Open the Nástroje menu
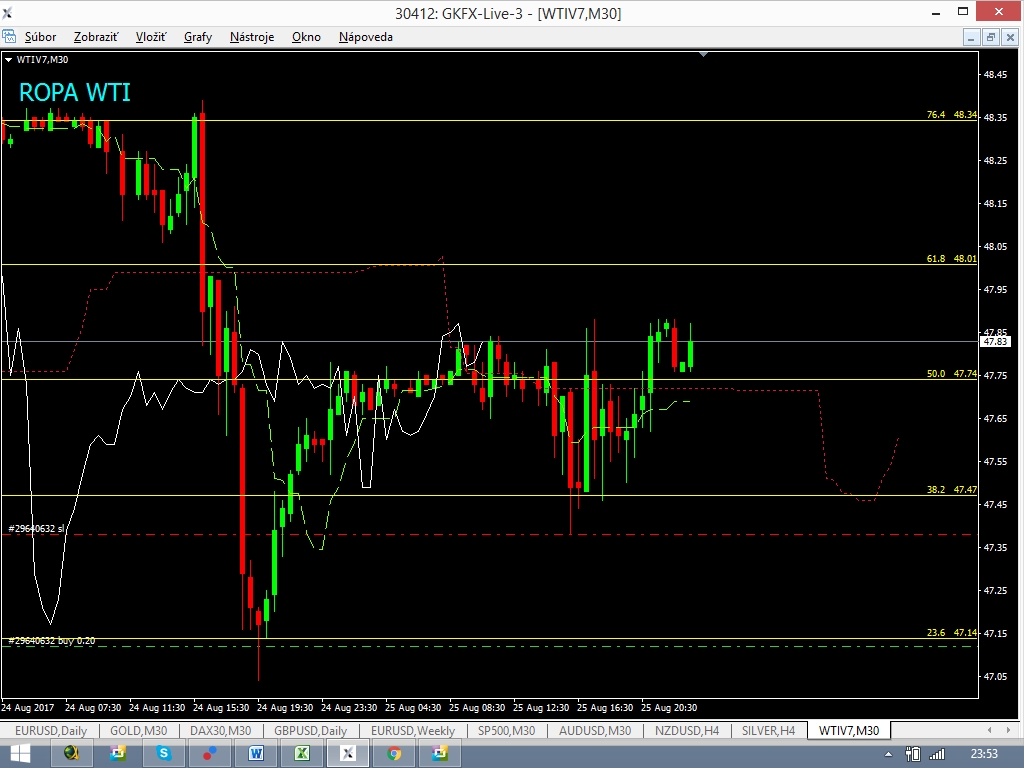The image size is (1024, 768). pos(252,37)
